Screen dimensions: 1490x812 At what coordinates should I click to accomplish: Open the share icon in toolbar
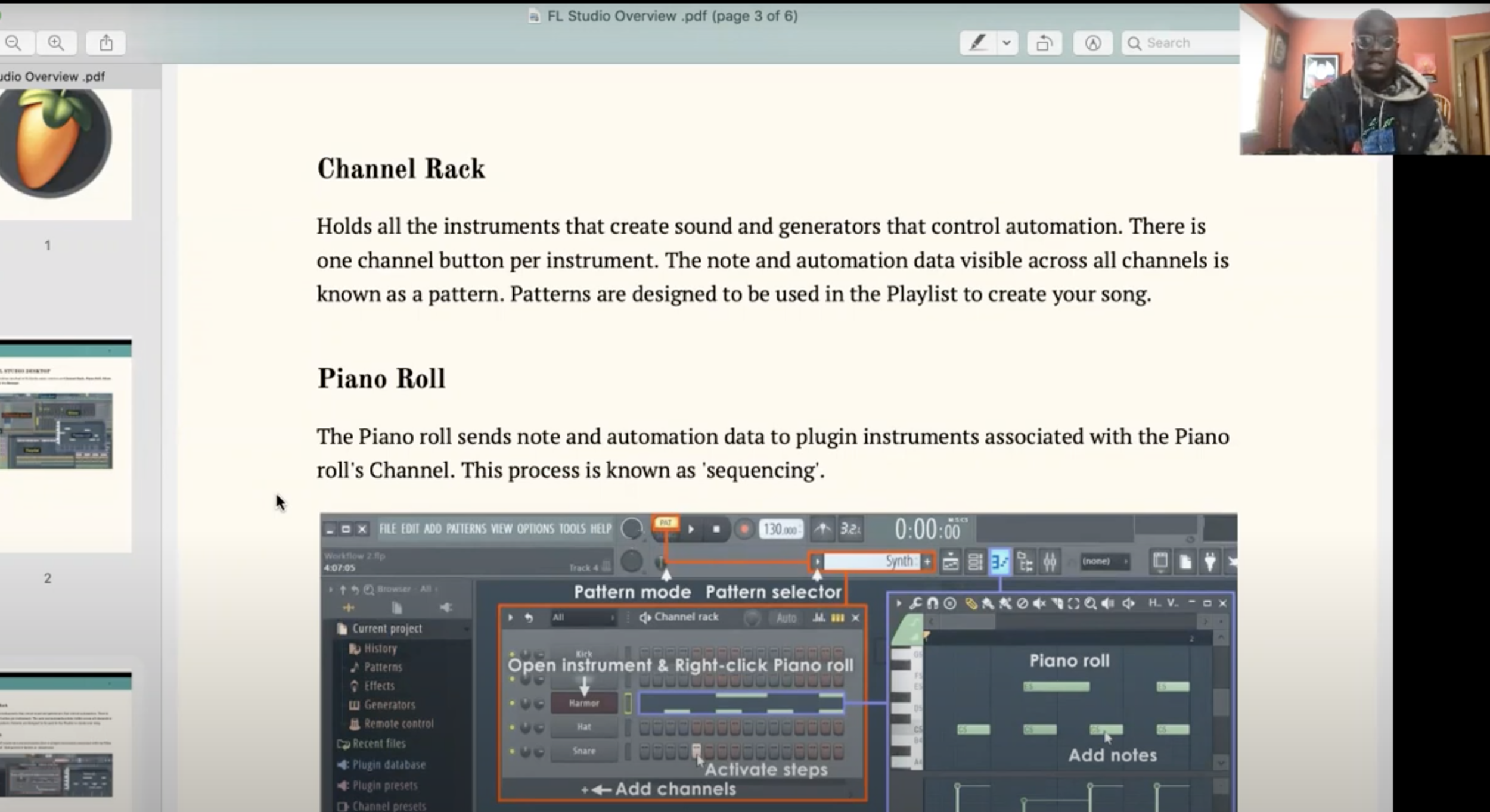click(106, 43)
